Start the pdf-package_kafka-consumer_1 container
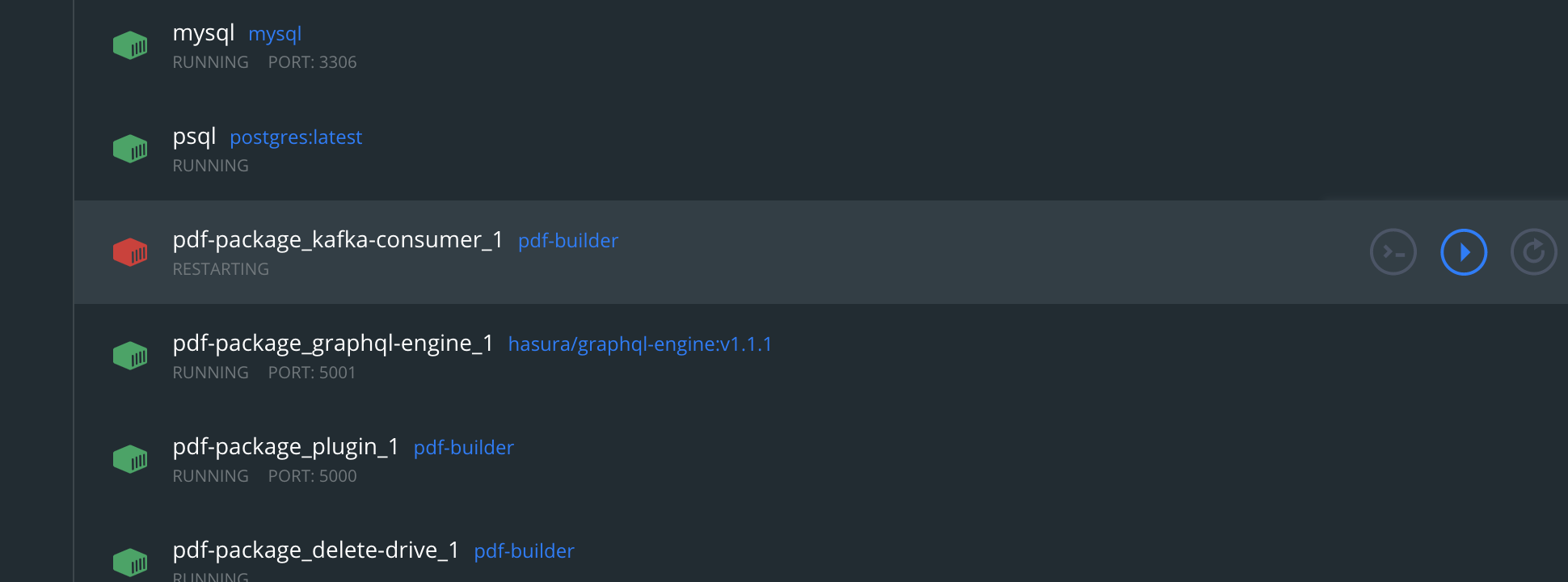 [x=1464, y=252]
